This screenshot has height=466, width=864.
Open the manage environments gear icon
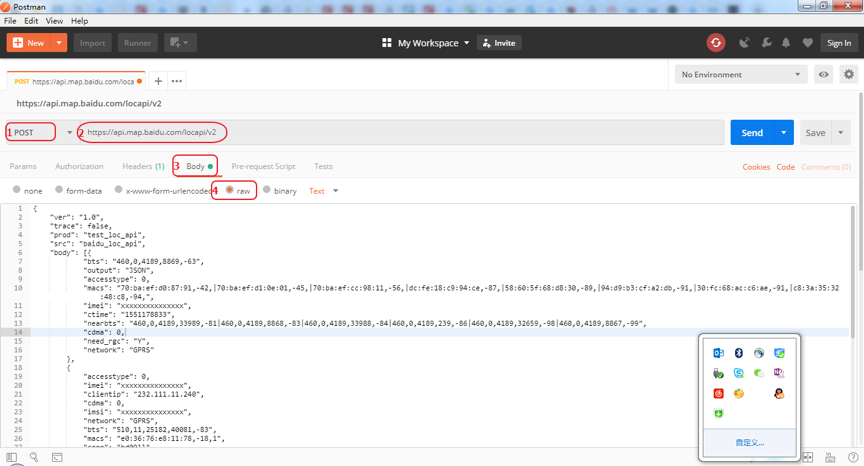(849, 74)
